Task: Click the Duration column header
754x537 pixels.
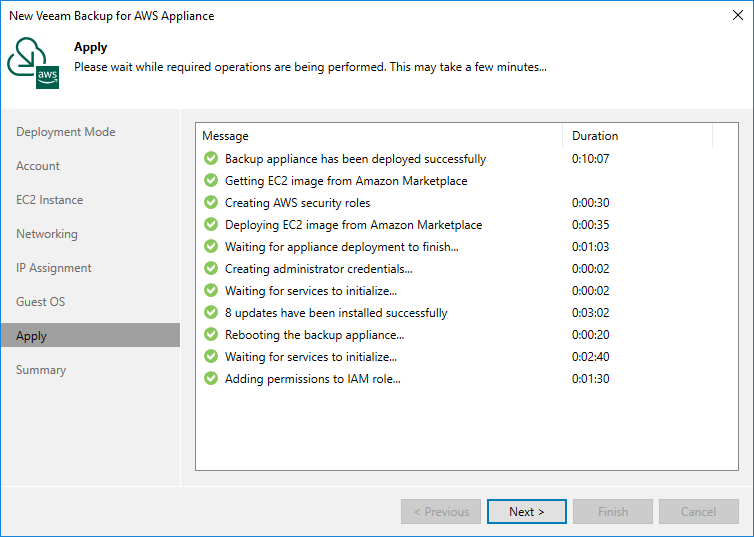Action: 636,136
